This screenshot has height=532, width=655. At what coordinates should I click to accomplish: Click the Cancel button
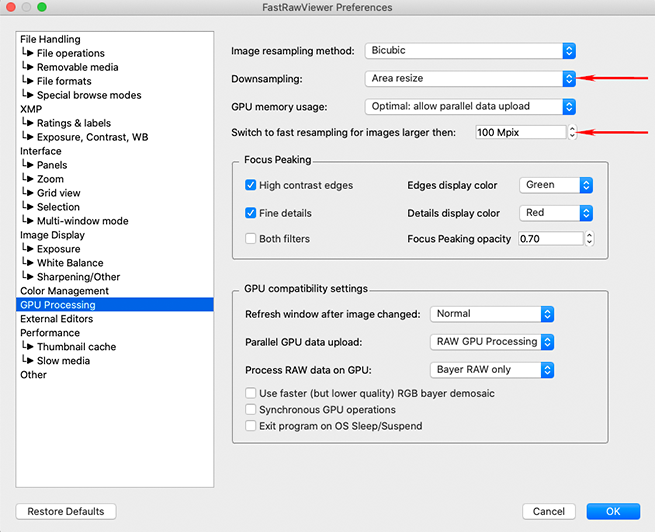point(549,511)
